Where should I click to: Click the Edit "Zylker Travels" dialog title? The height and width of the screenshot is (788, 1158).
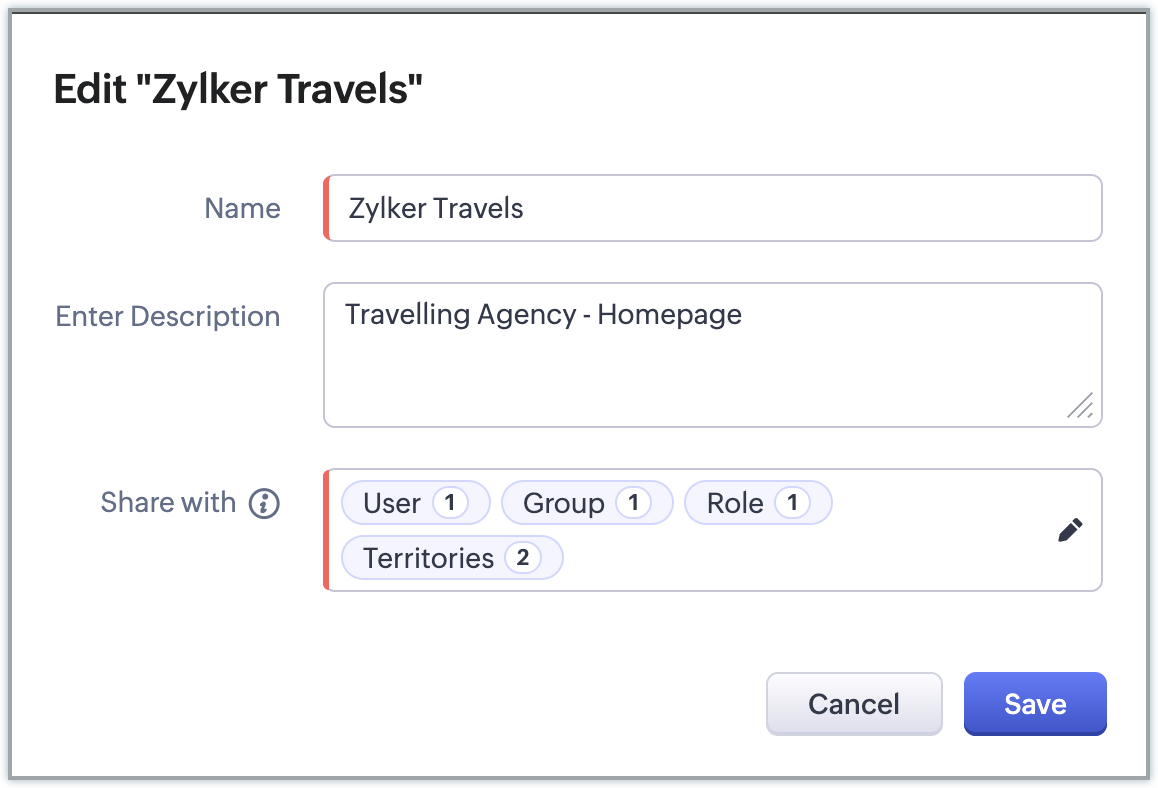pos(238,90)
